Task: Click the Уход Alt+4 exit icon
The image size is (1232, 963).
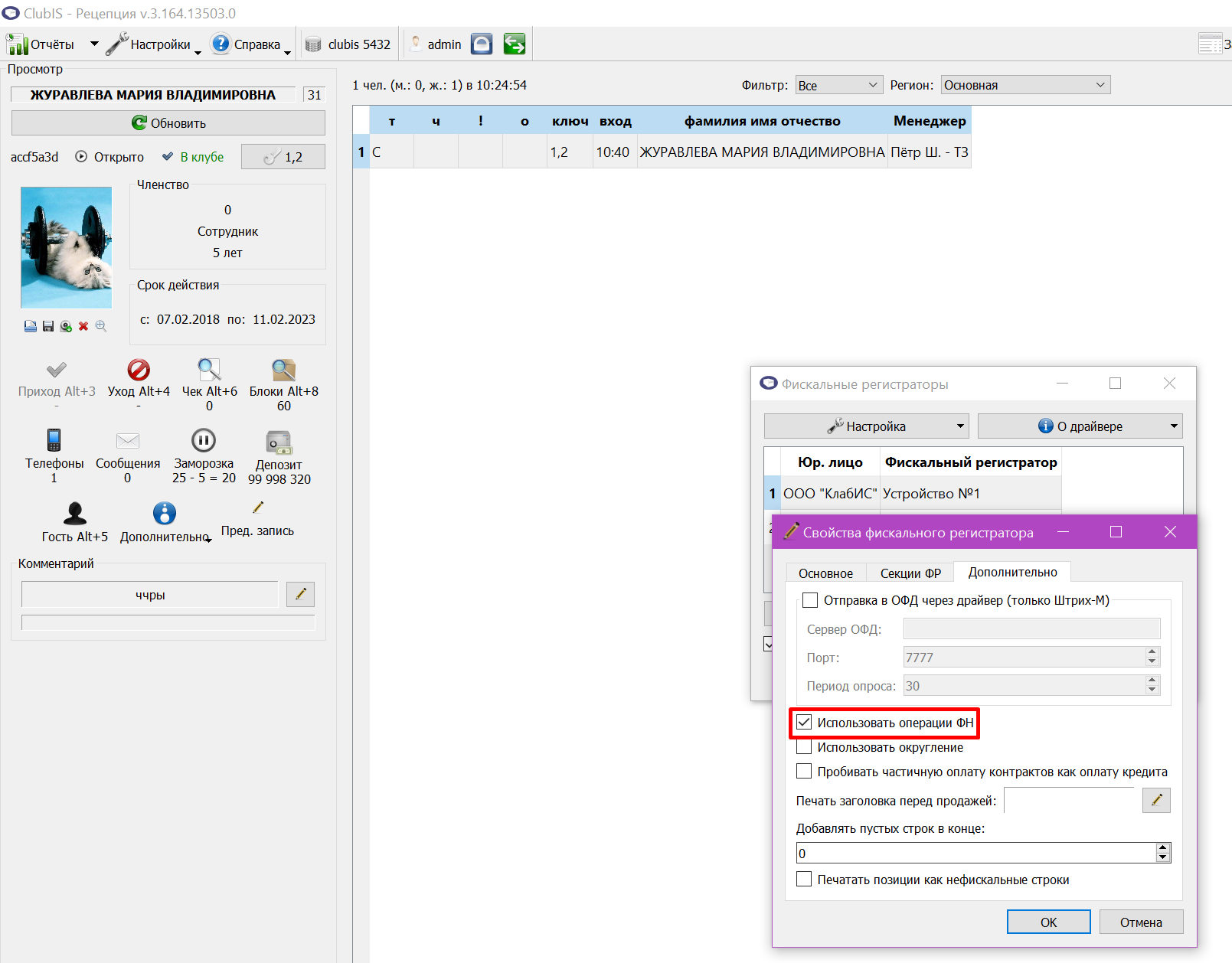Action: point(139,371)
